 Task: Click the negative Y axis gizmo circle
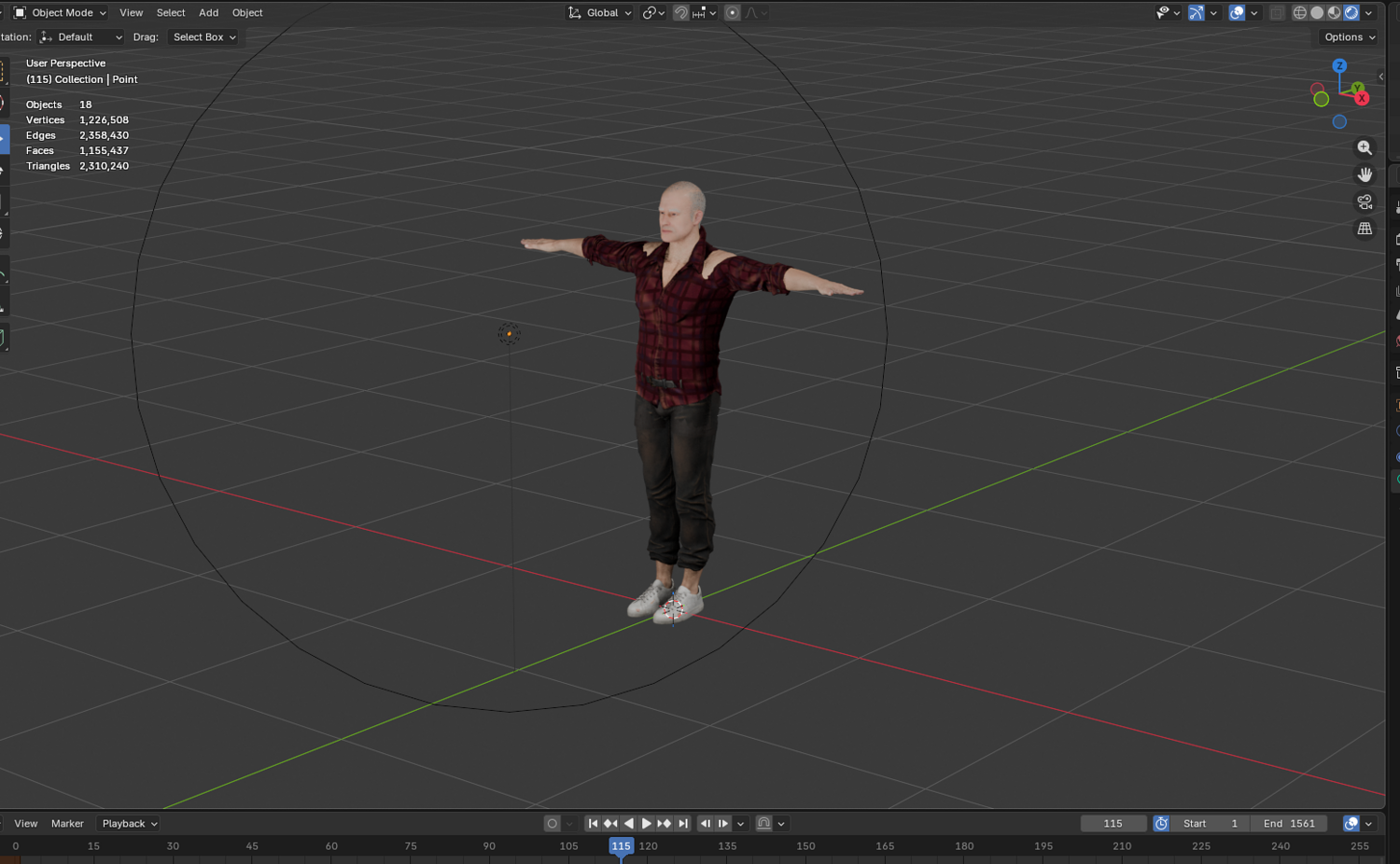click(x=1321, y=99)
